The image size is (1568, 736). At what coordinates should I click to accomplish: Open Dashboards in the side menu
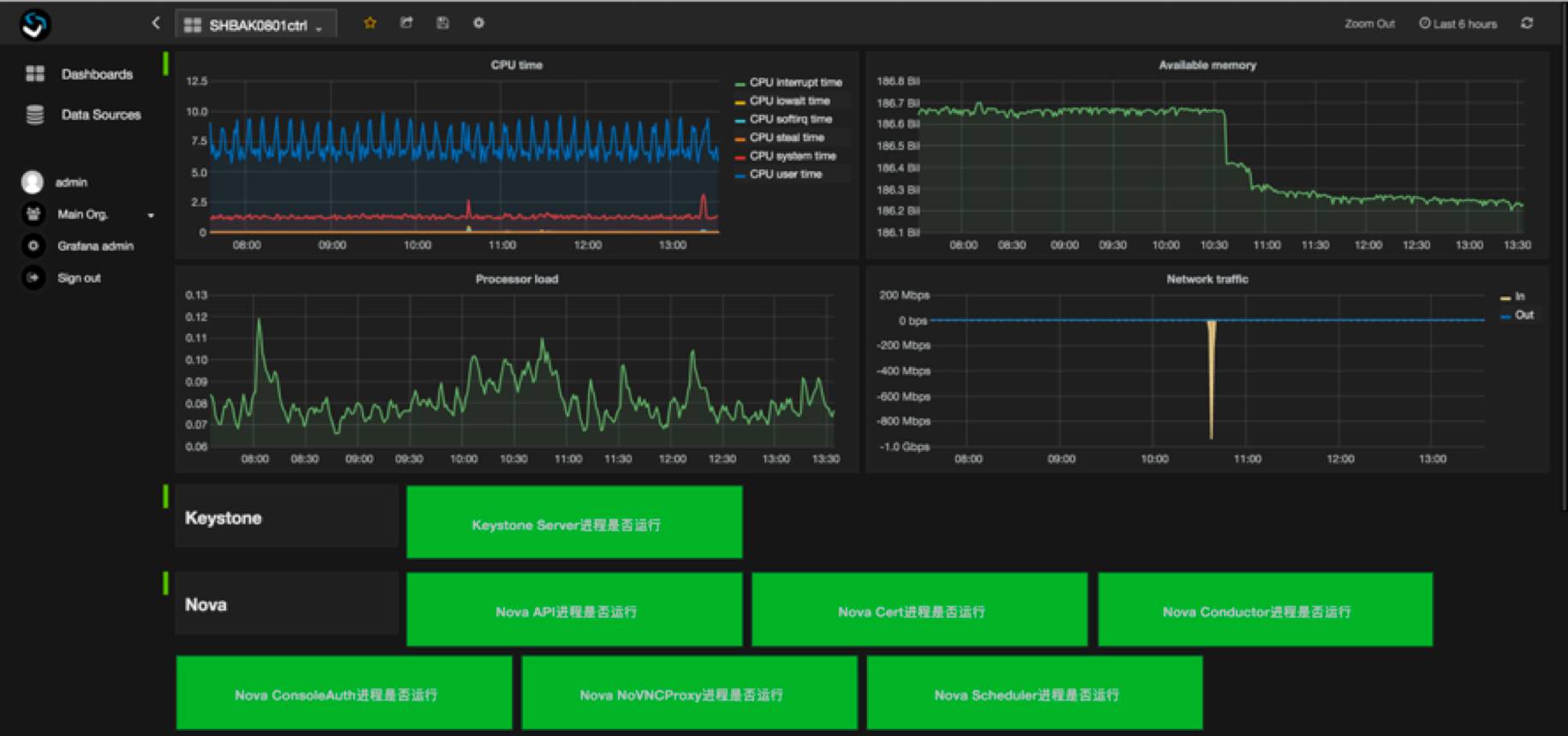(96, 74)
